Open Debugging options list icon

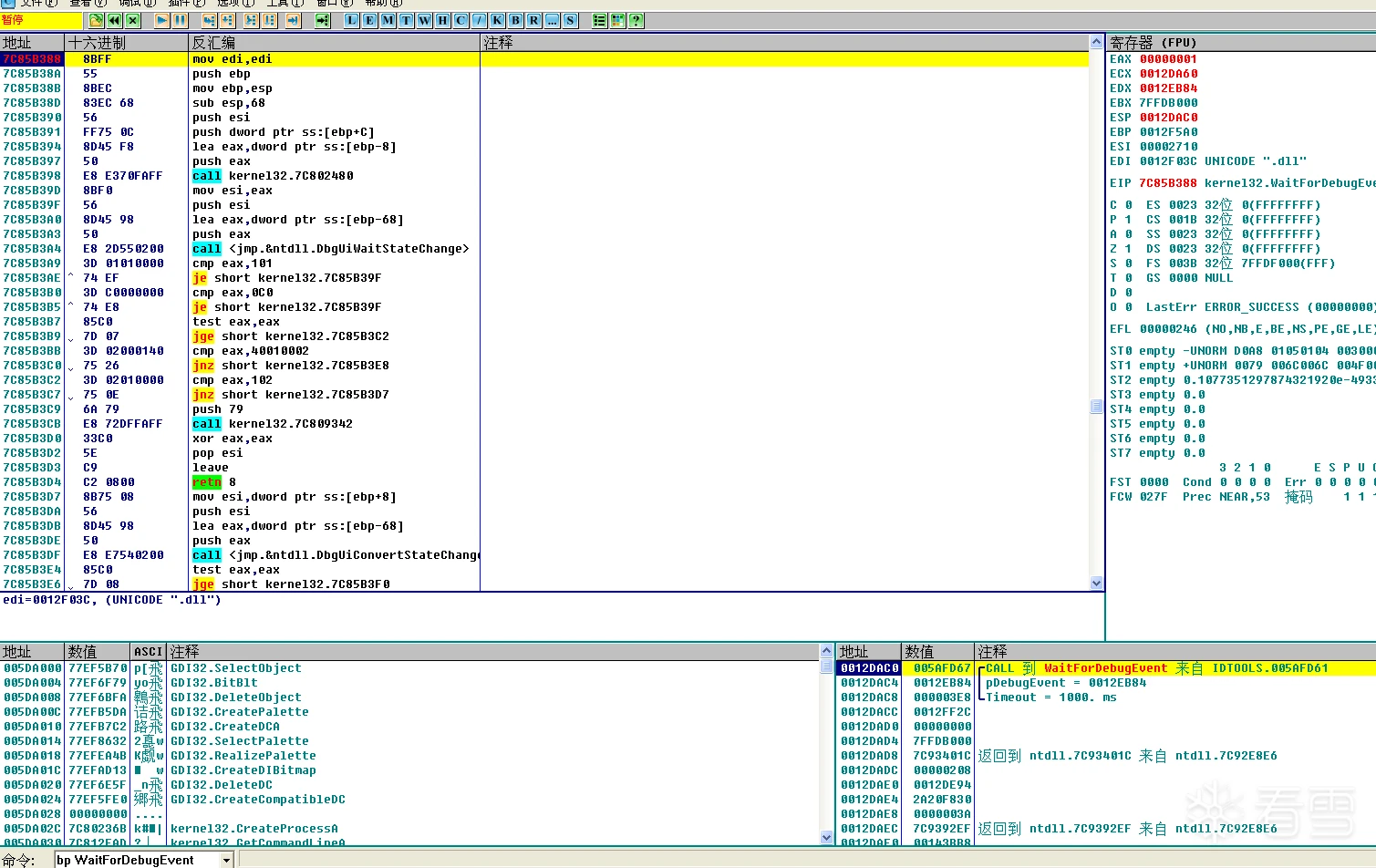pos(599,20)
